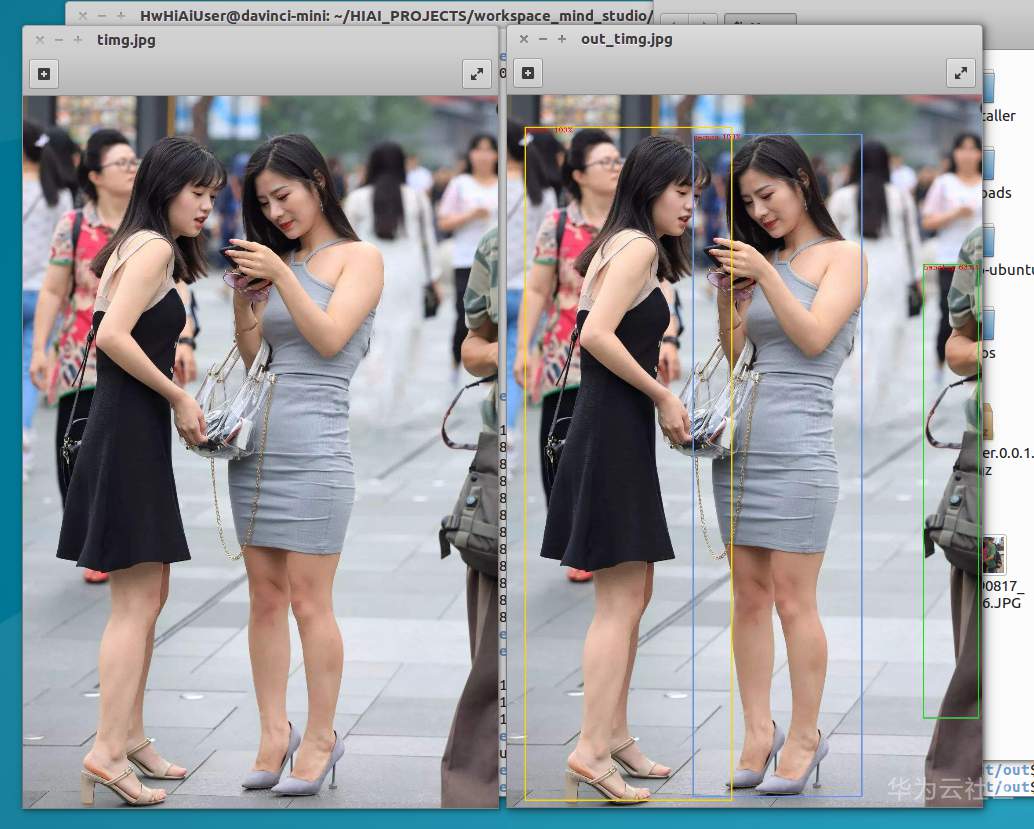Select the folder label ending oads
This screenshot has height=829, width=1034.
coord(997,193)
